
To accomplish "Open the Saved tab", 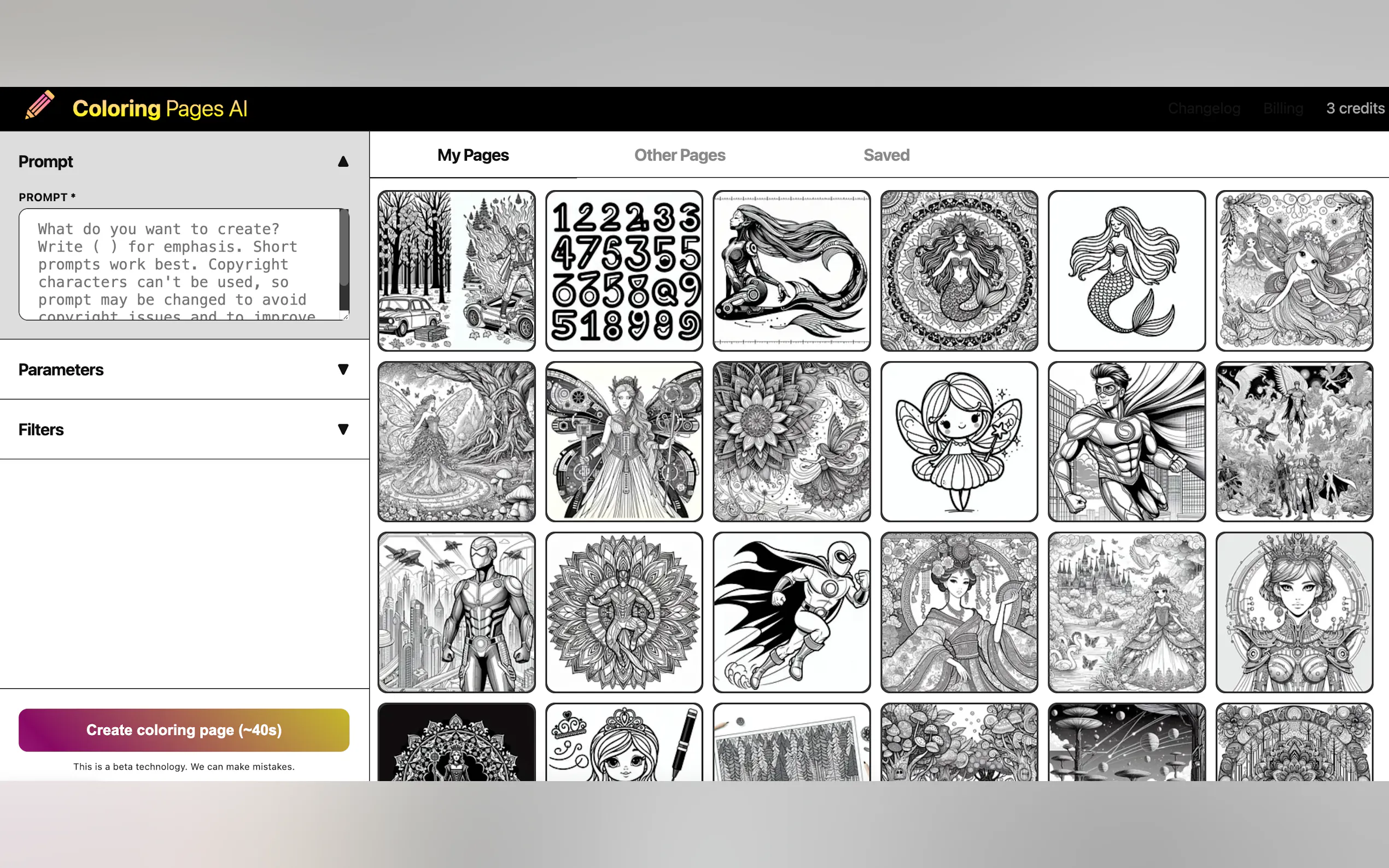I will (x=886, y=155).
